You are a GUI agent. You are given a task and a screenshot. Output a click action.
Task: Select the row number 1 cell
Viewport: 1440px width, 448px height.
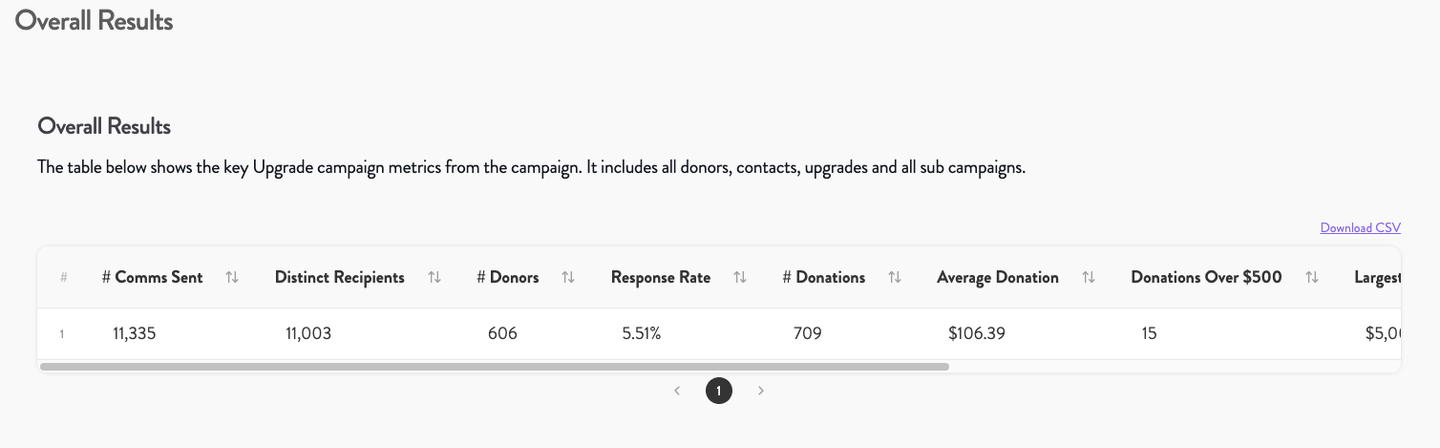[x=62, y=334]
